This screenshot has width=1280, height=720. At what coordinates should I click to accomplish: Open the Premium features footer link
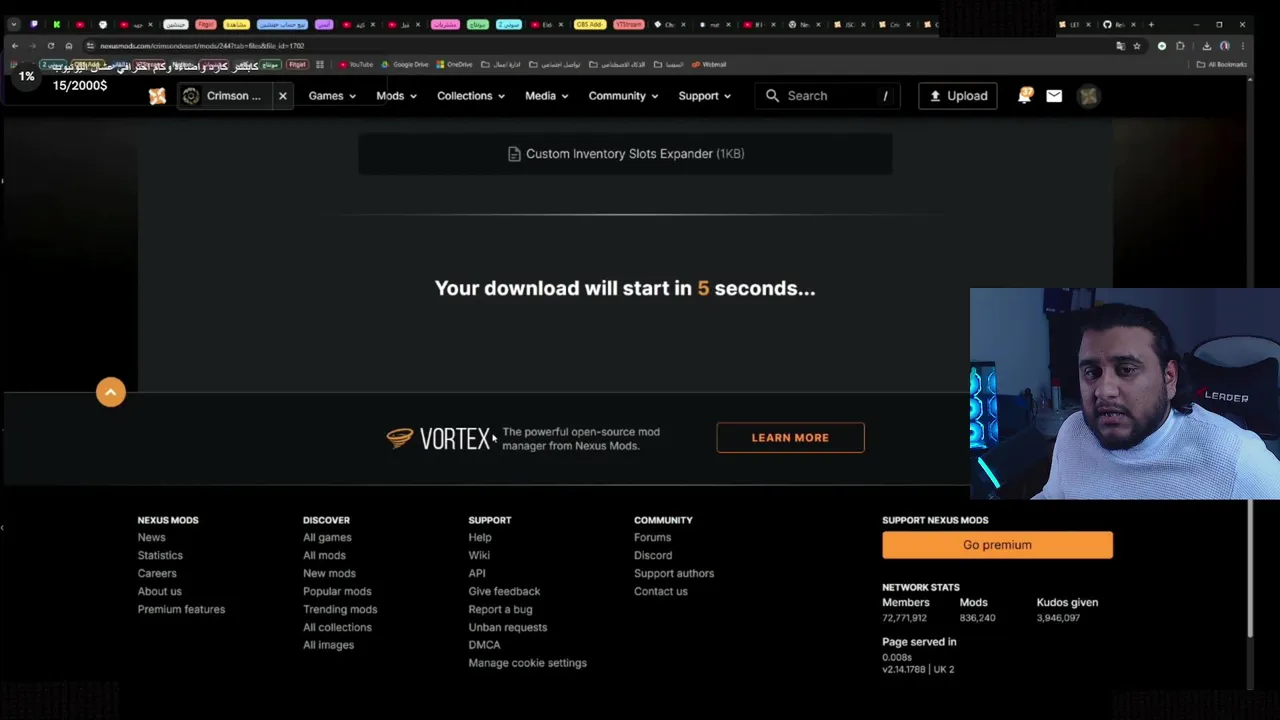(181, 610)
